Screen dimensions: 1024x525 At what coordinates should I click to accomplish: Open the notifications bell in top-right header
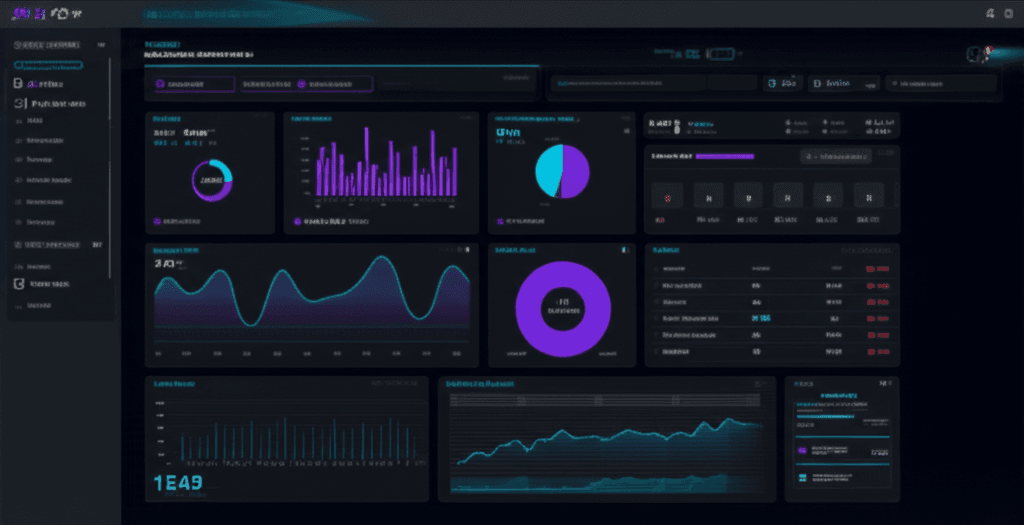tap(990, 13)
